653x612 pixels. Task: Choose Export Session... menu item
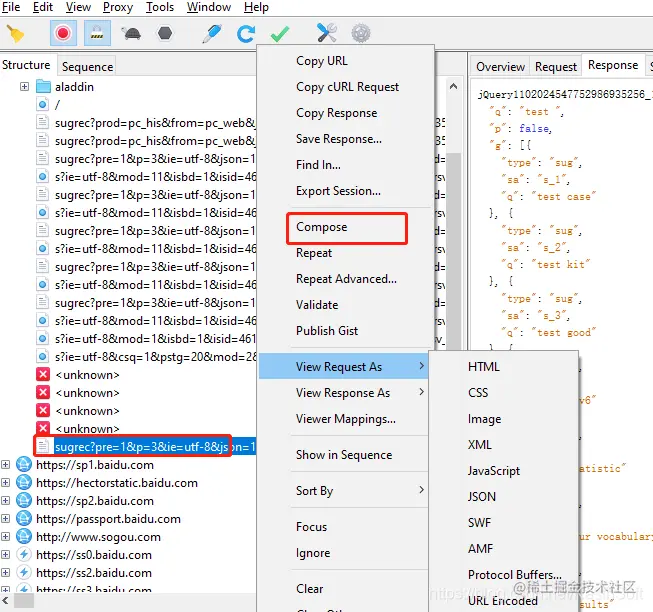[x=338, y=191]
